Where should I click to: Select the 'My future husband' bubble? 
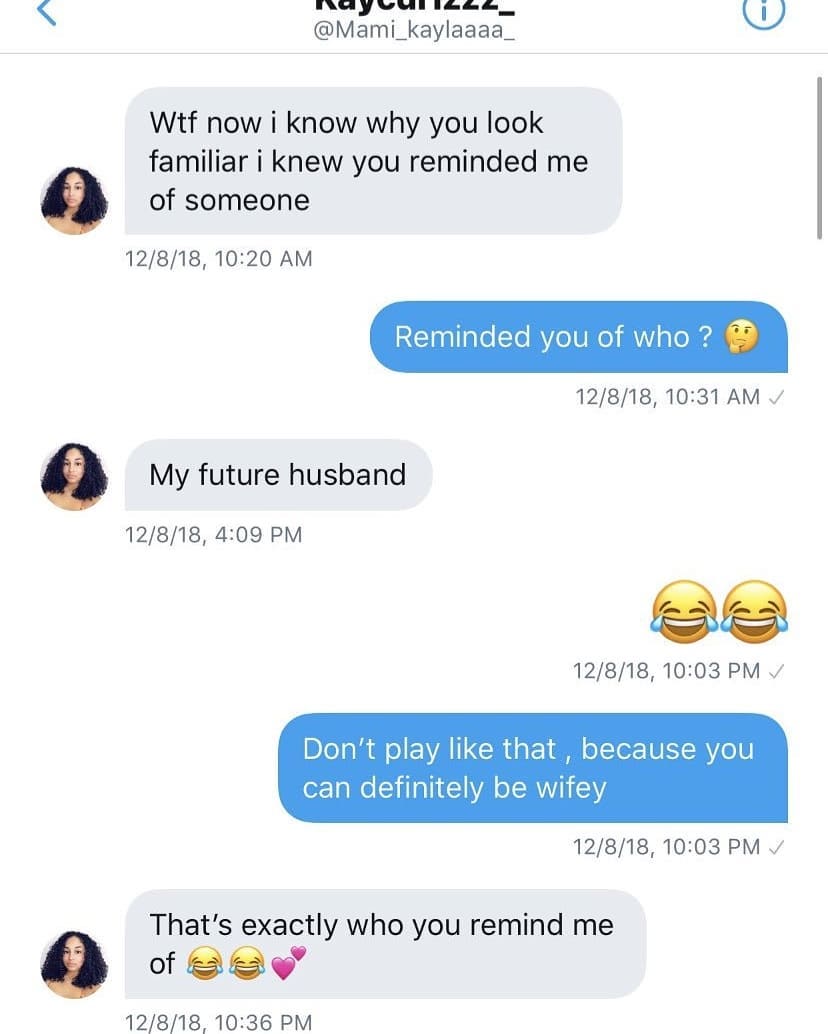[x=278, y=475]
